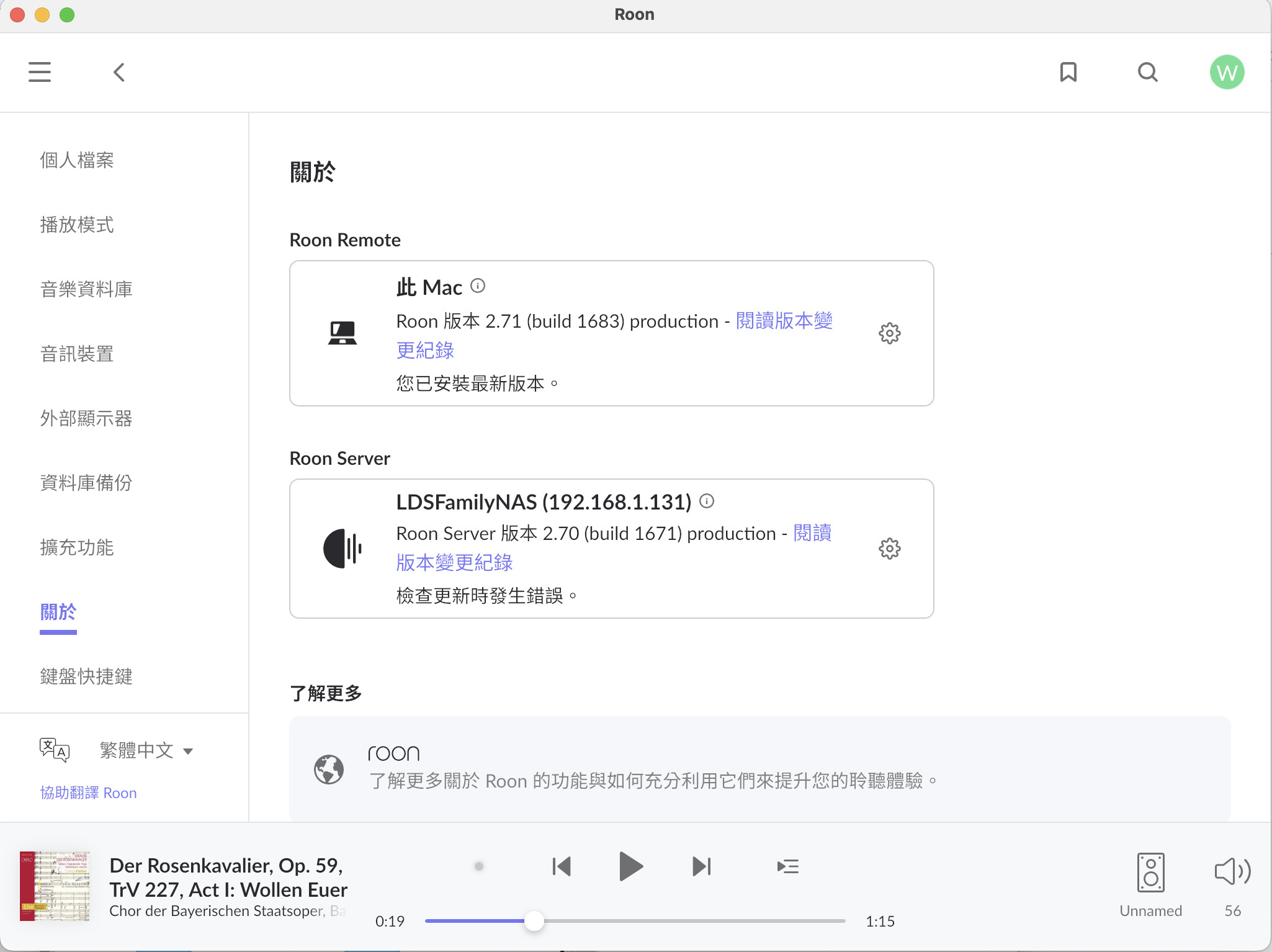Screen dimensions: 1272x952
Task: Click the playback progress slider handle
Action: pyautogui.click(x=534, y=921)
